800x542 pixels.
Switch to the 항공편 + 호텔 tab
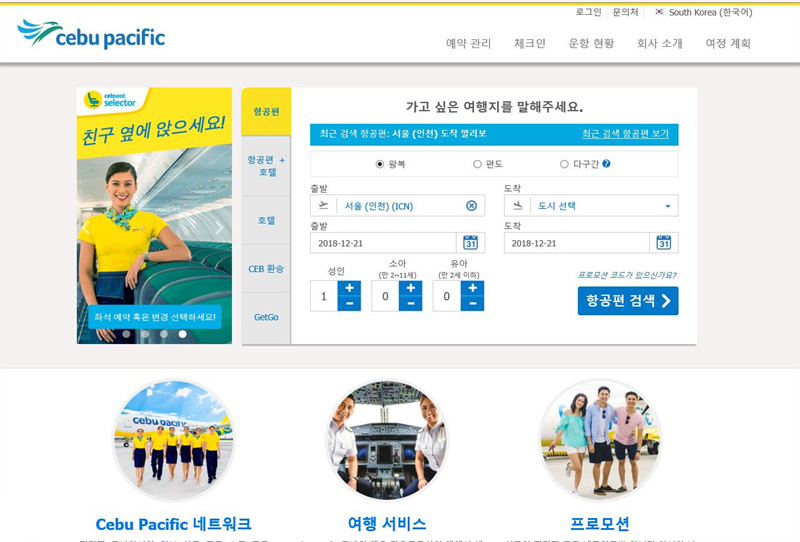[266, 166]
